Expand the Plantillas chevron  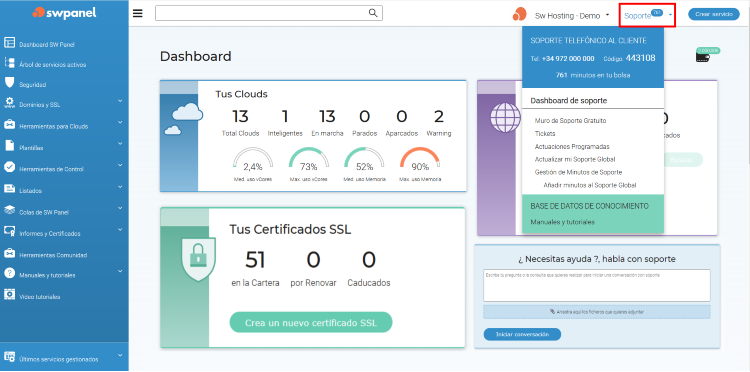120,144
